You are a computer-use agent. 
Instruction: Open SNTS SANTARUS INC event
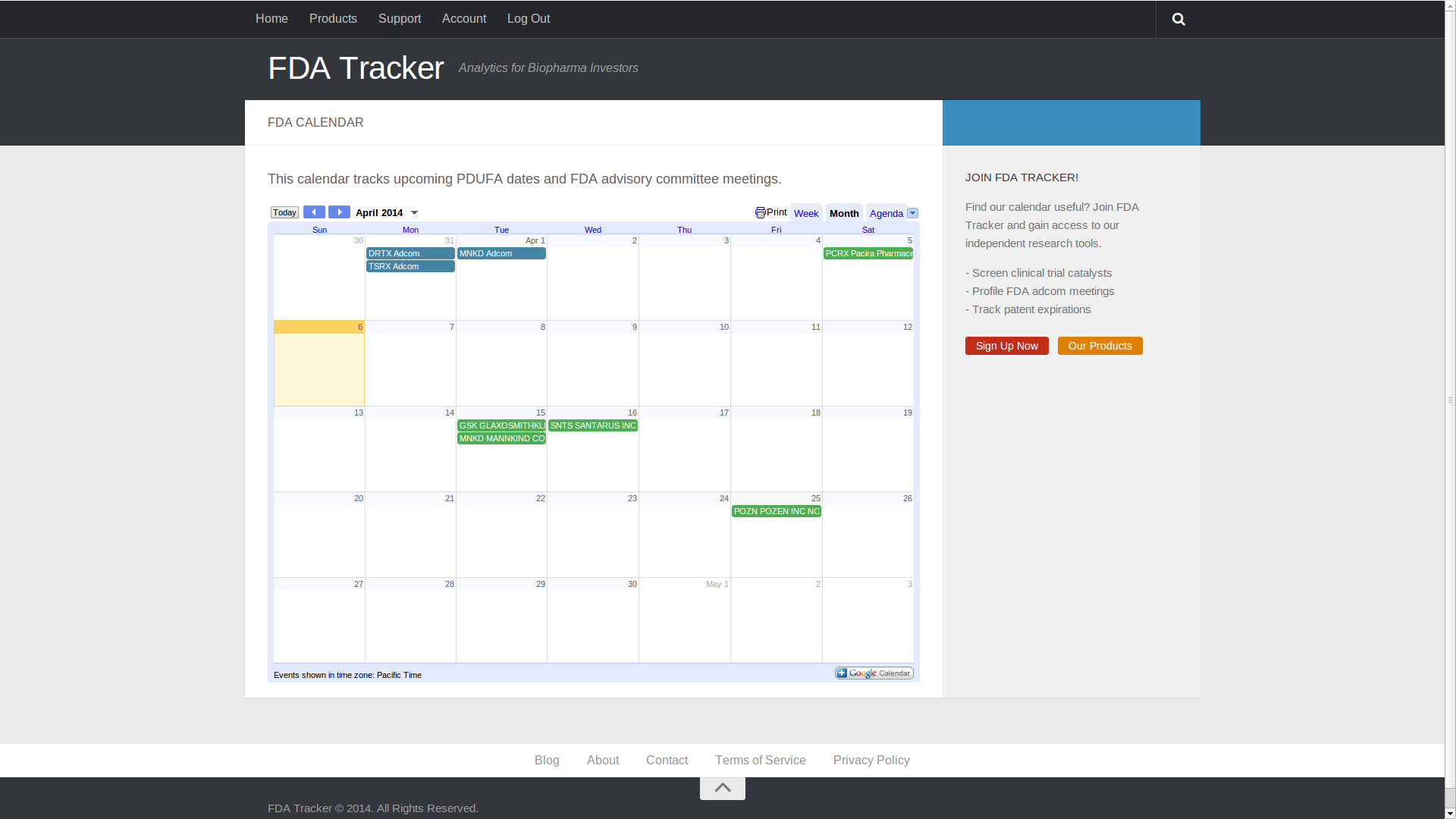point(593,425)
